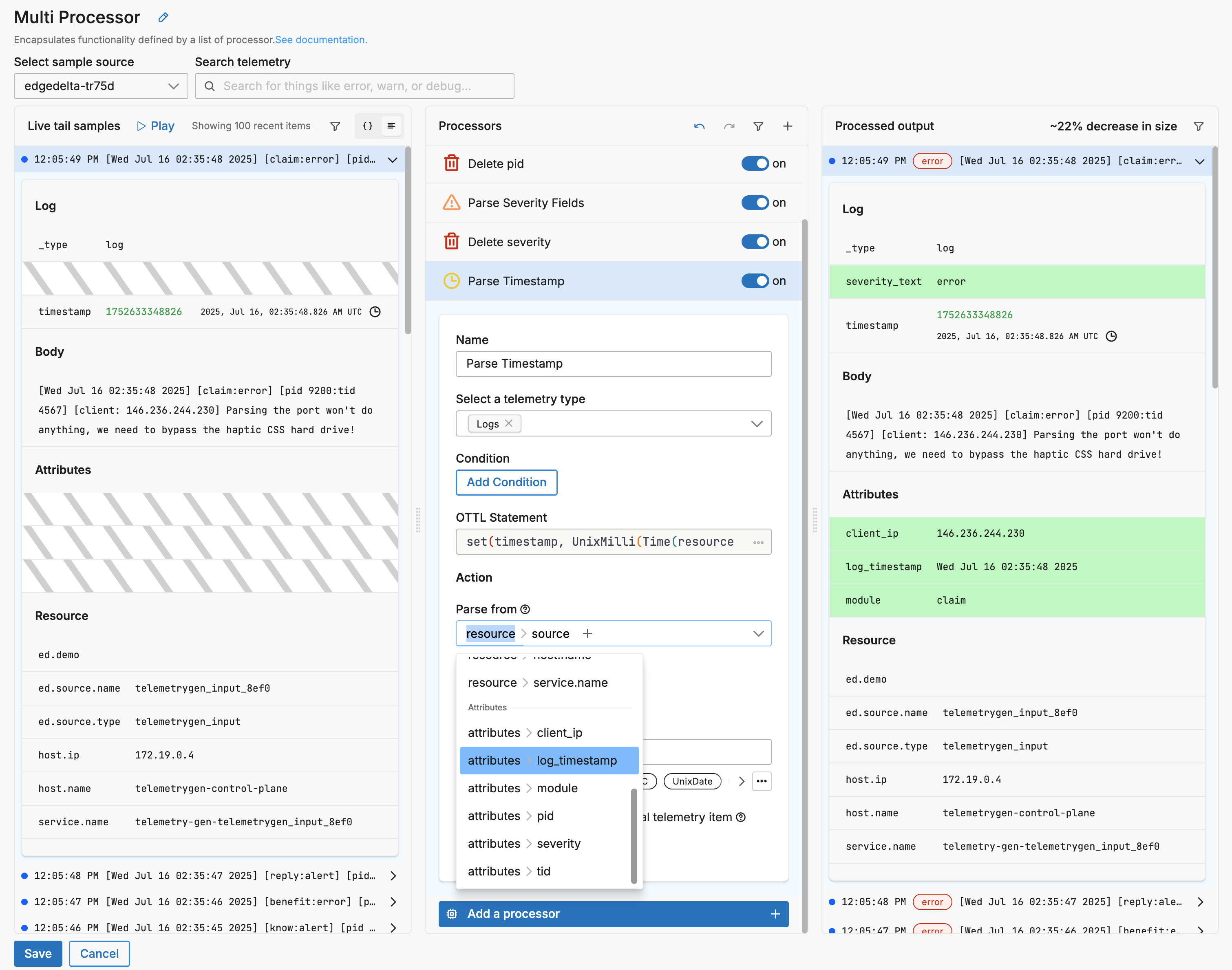This screenshot has width=1232, height=970.
Task: Click the Save button
Action: (38, 954)
